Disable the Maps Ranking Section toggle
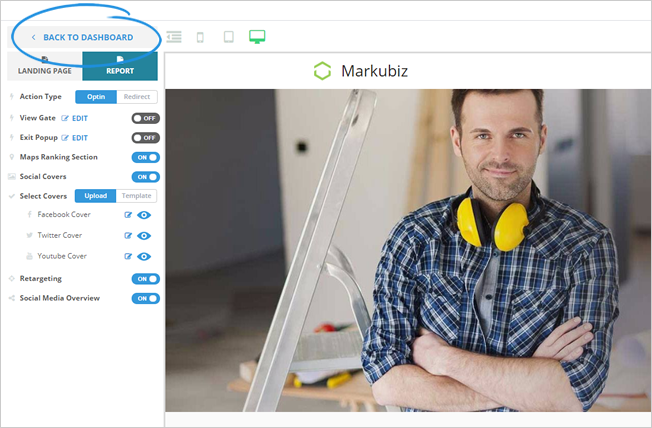Viewport: 652px width, 428px height. click(145, 157)
